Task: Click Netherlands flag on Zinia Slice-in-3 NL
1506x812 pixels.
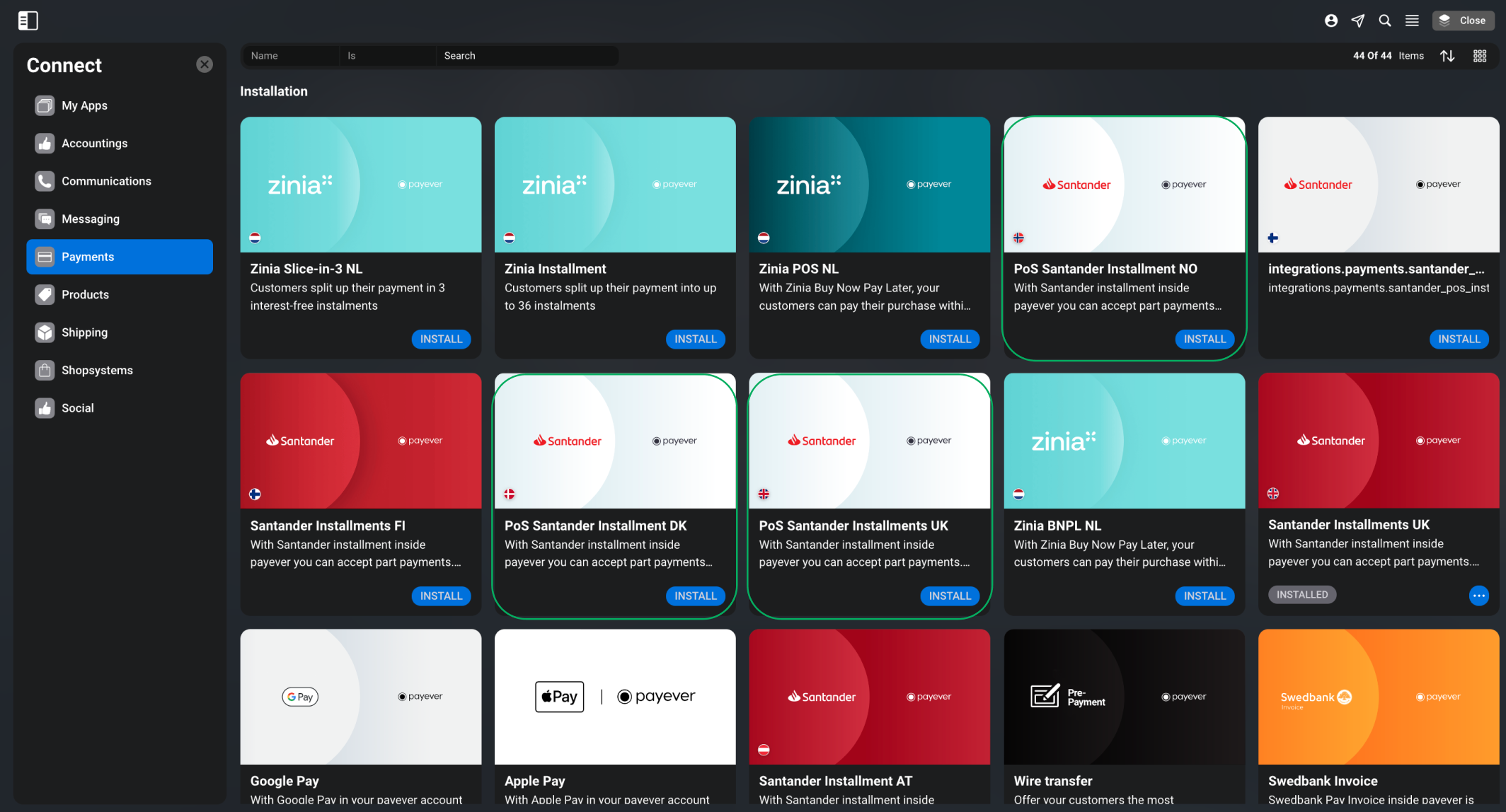Action: [x=255, y=238]
